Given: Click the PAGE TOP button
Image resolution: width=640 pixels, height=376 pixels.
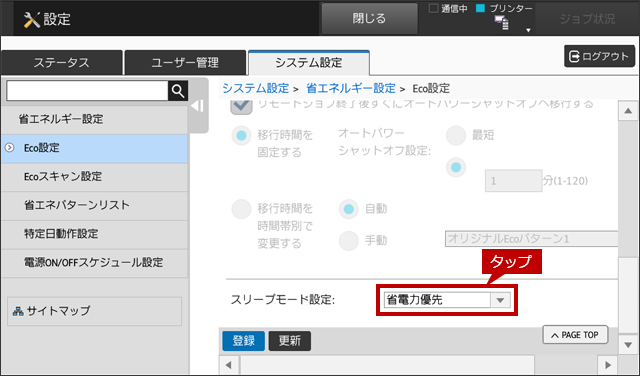Looking at the screenshot, I should (x=575, y=335).
